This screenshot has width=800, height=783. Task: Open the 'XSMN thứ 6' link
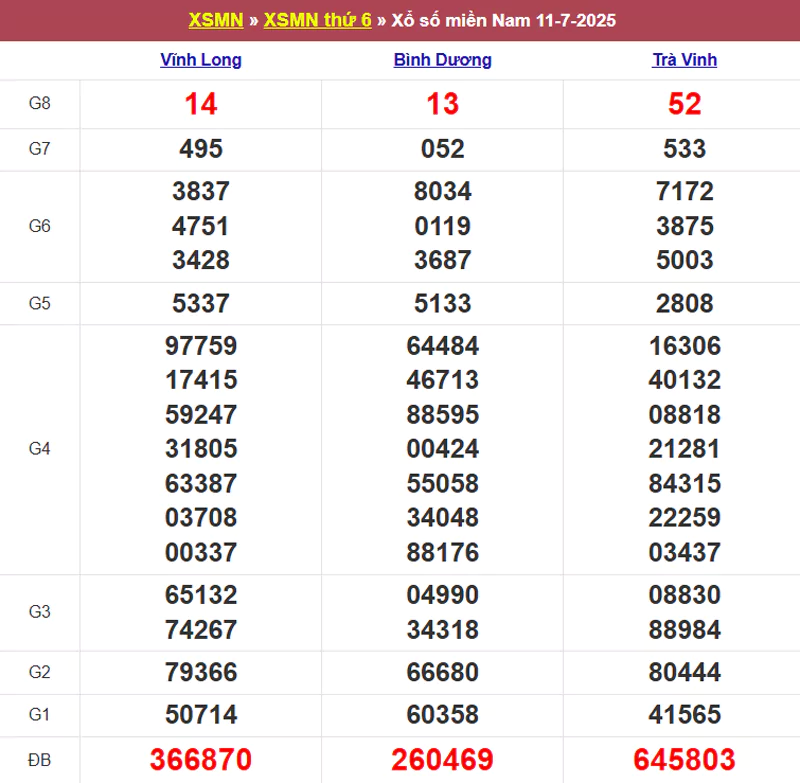point(317,20)
